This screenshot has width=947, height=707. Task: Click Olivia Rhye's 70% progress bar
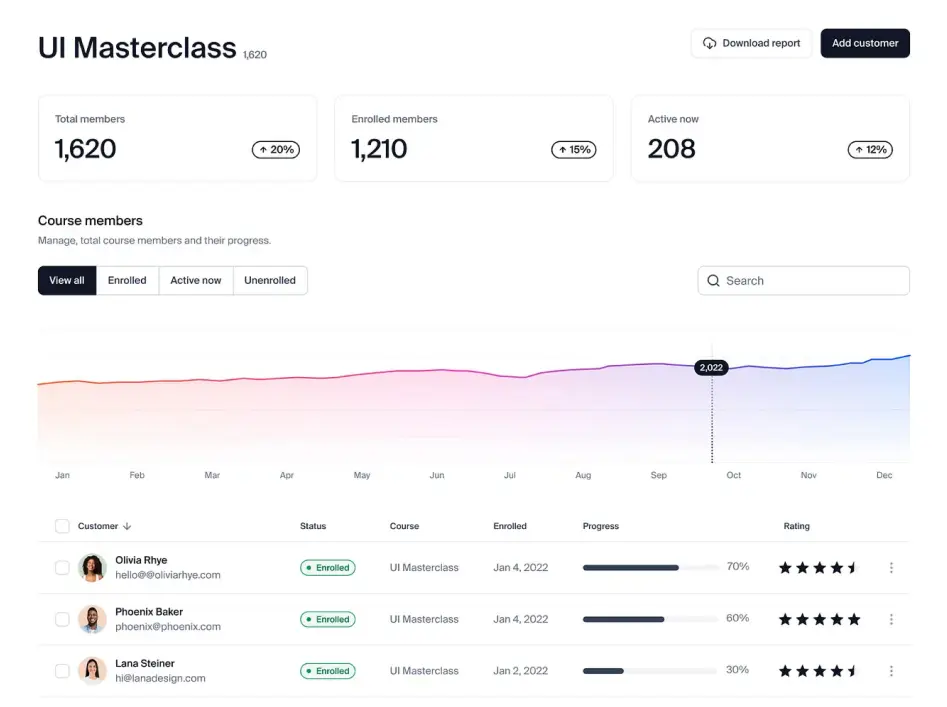(x=650, y=568)
